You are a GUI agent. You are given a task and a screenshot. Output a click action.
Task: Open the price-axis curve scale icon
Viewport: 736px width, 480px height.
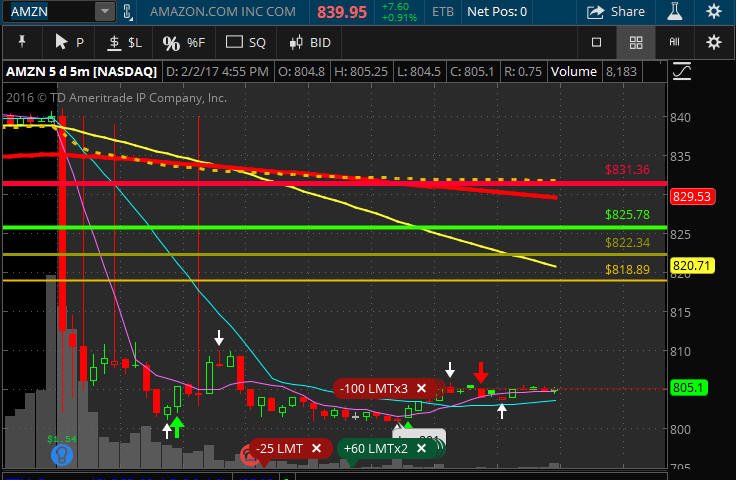pyautogui.click(x=682, y=71)
